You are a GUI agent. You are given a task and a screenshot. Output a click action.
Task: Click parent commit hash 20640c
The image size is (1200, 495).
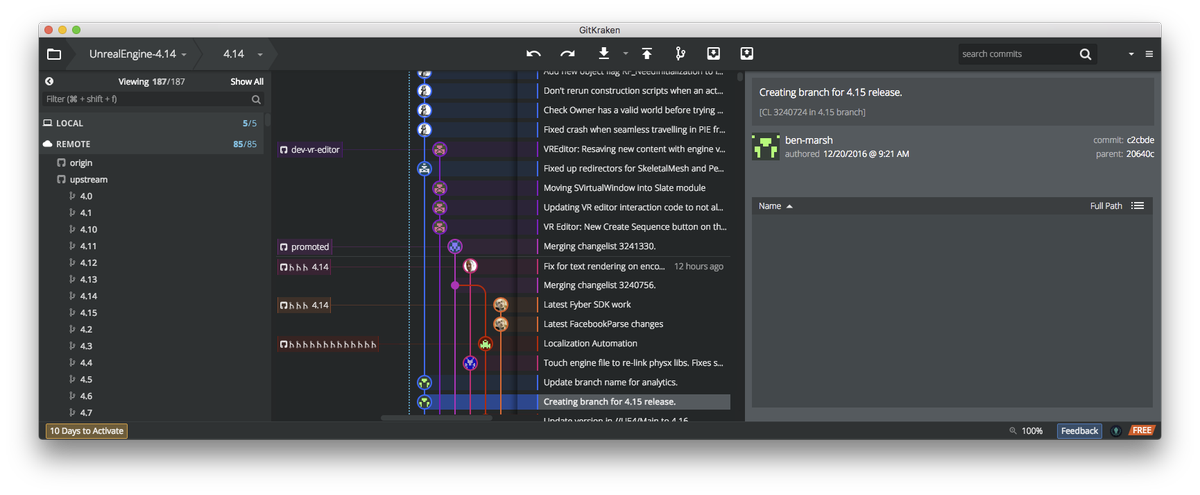click(x=1141, y=154)
